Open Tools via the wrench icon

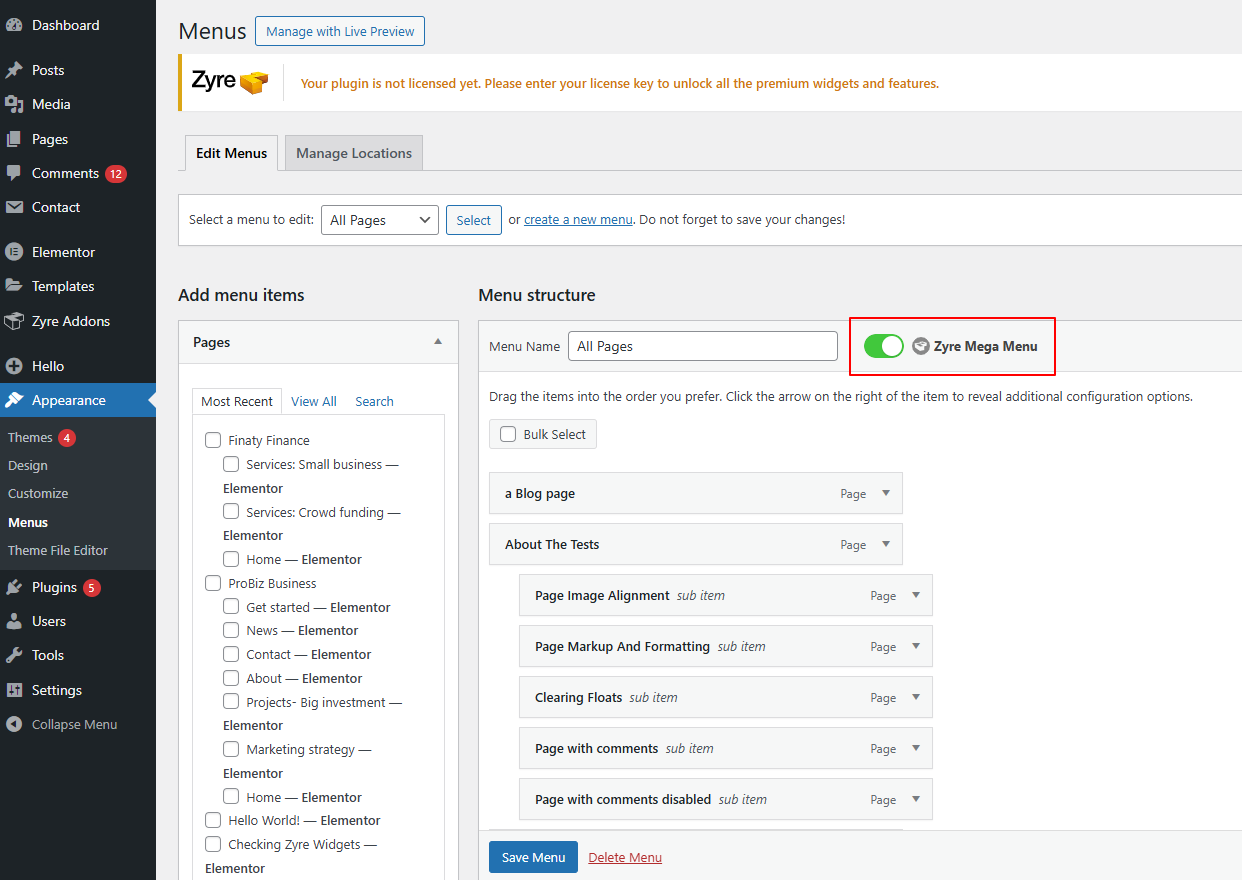click(x=14, y=655)
